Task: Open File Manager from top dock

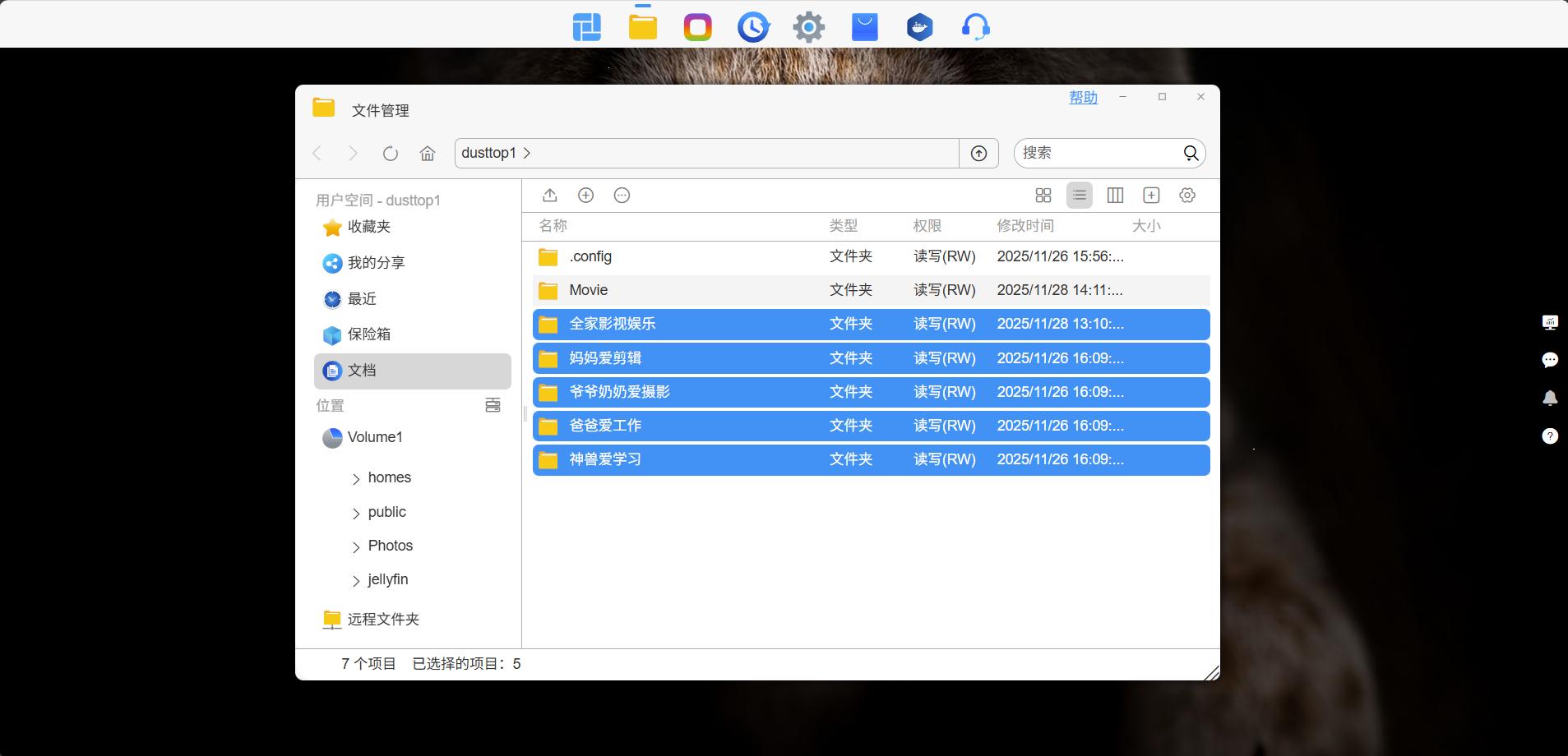Action: click(x=643, y=27)
